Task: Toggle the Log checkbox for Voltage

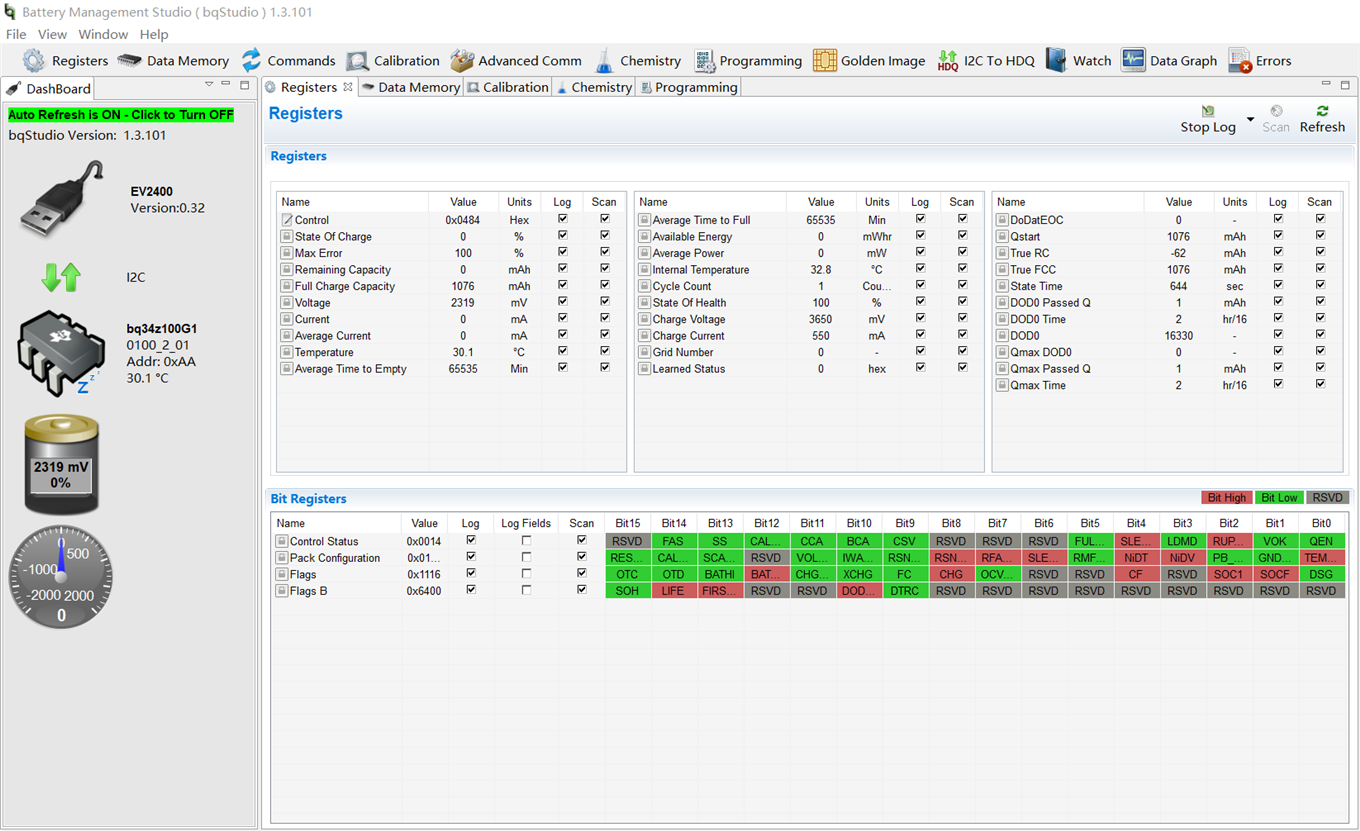Action: coord(562,302)
